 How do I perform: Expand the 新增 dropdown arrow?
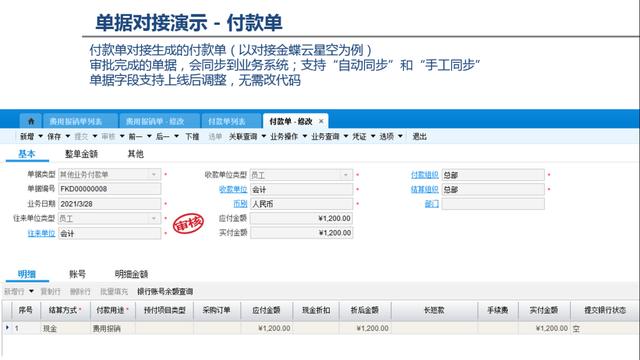[40, 136]
